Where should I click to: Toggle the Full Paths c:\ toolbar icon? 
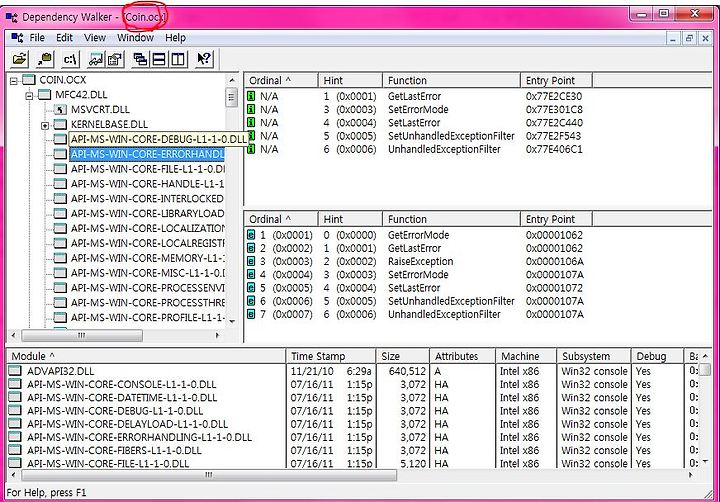point(71,59)
